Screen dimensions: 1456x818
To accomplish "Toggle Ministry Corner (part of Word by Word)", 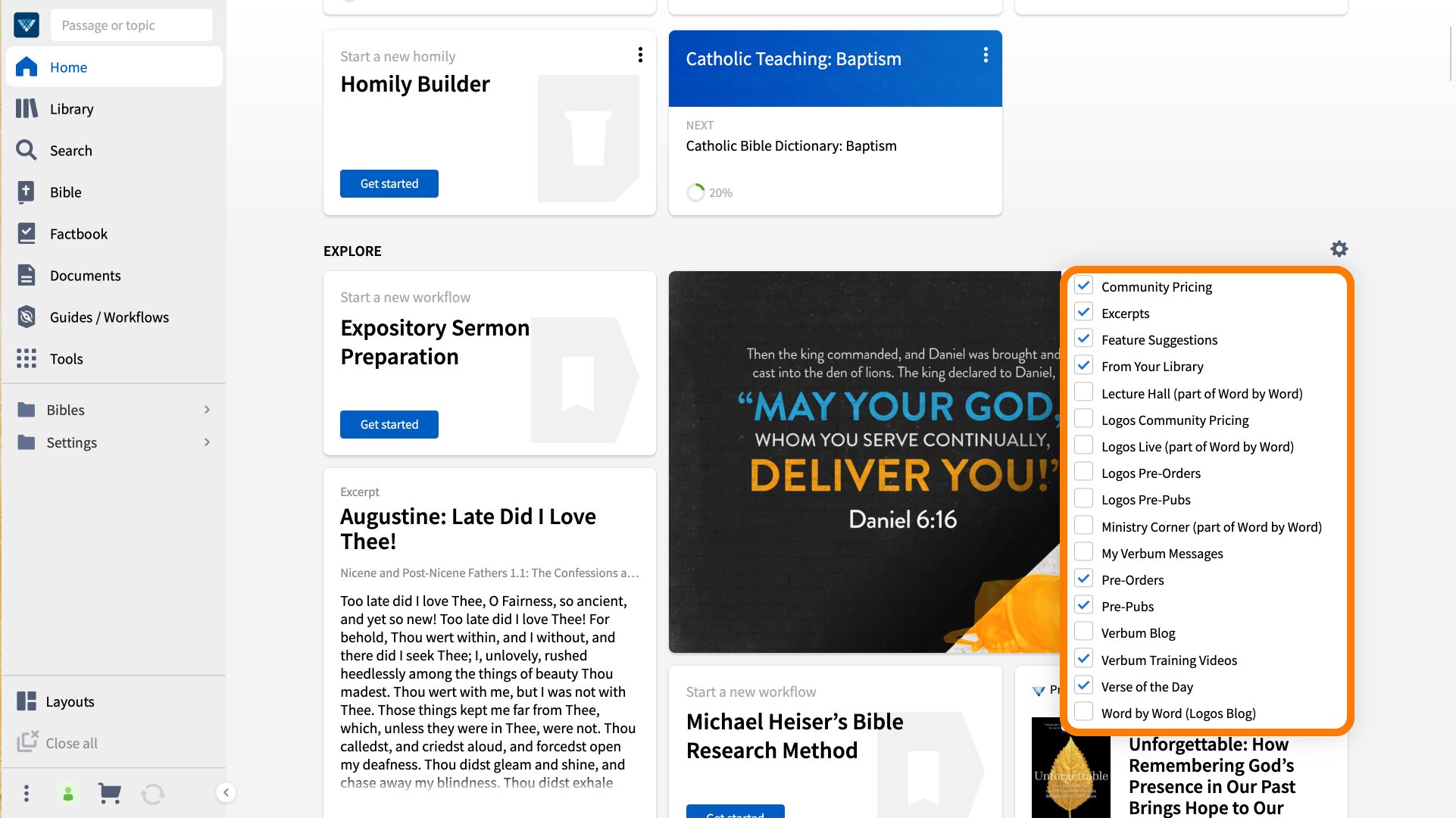I will point(1084,526).
